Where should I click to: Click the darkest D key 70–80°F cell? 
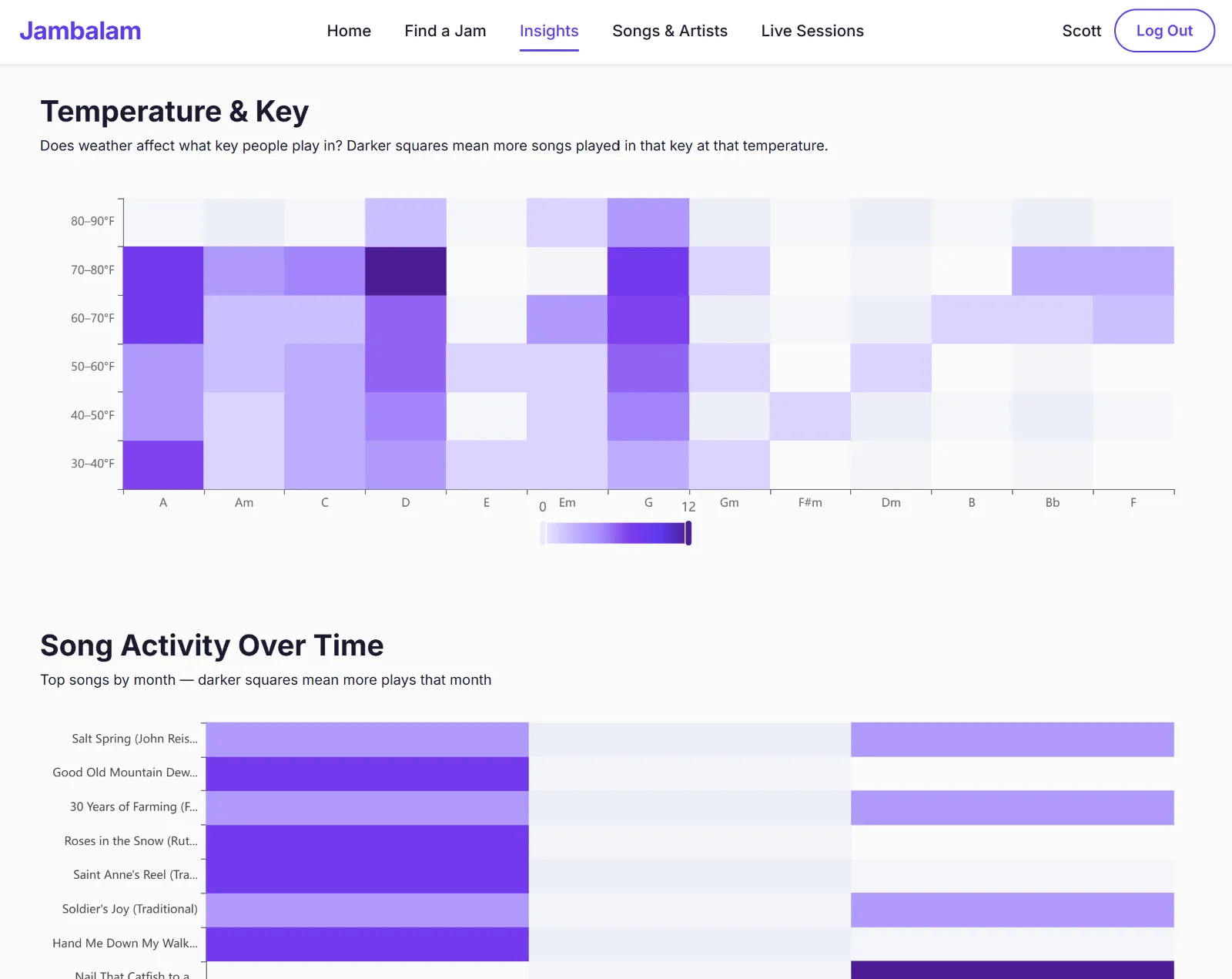click(x=406, y=271)
